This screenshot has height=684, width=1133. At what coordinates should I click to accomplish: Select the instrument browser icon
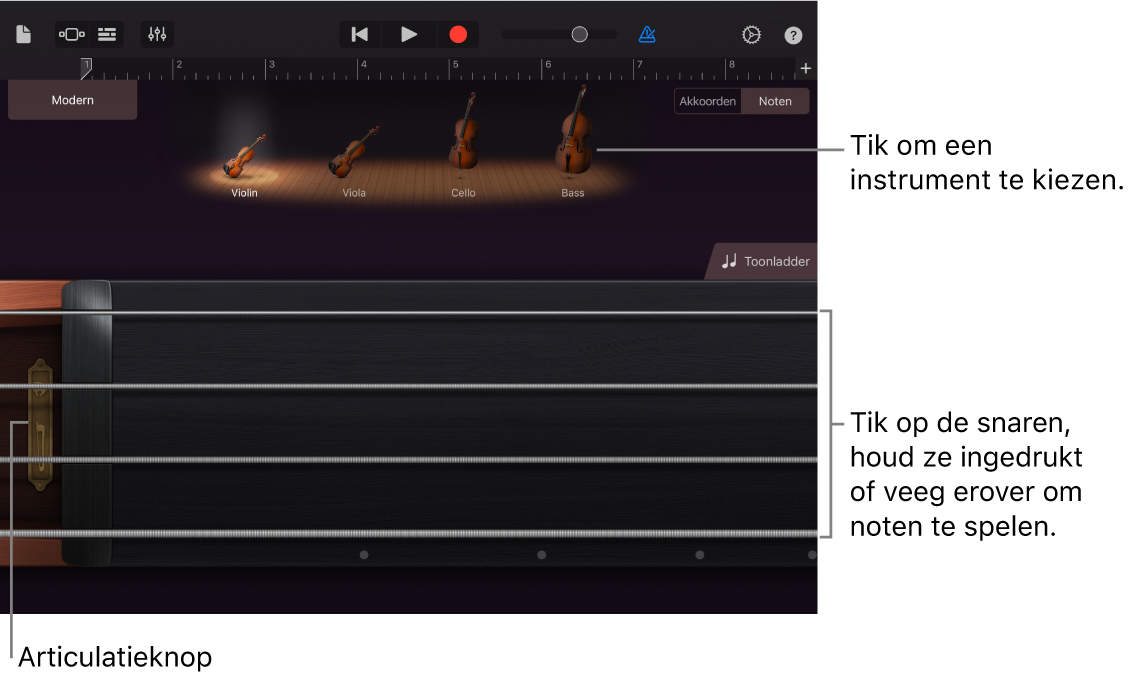click(69, 34)
